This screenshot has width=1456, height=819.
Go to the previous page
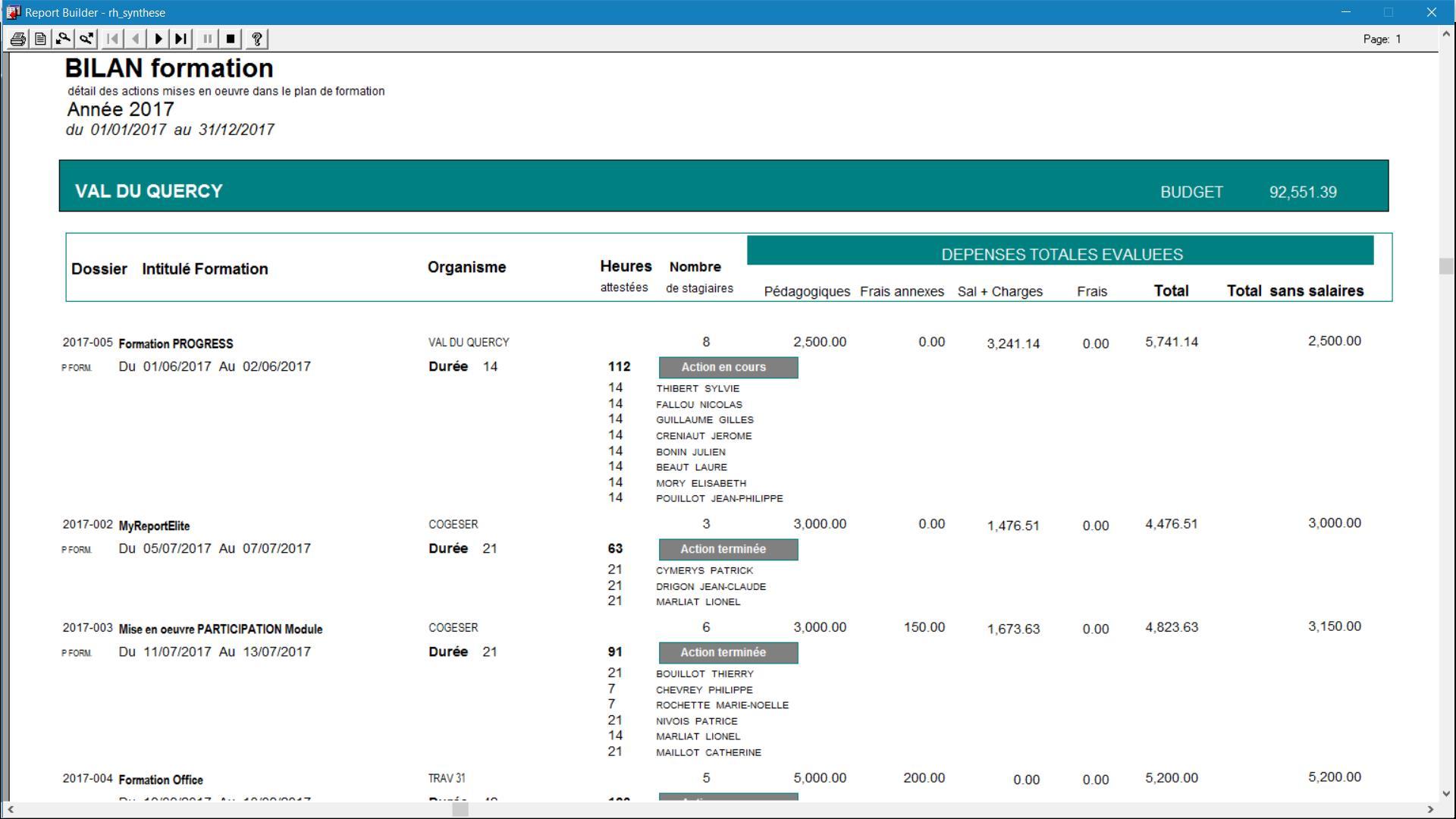[136, 39]
